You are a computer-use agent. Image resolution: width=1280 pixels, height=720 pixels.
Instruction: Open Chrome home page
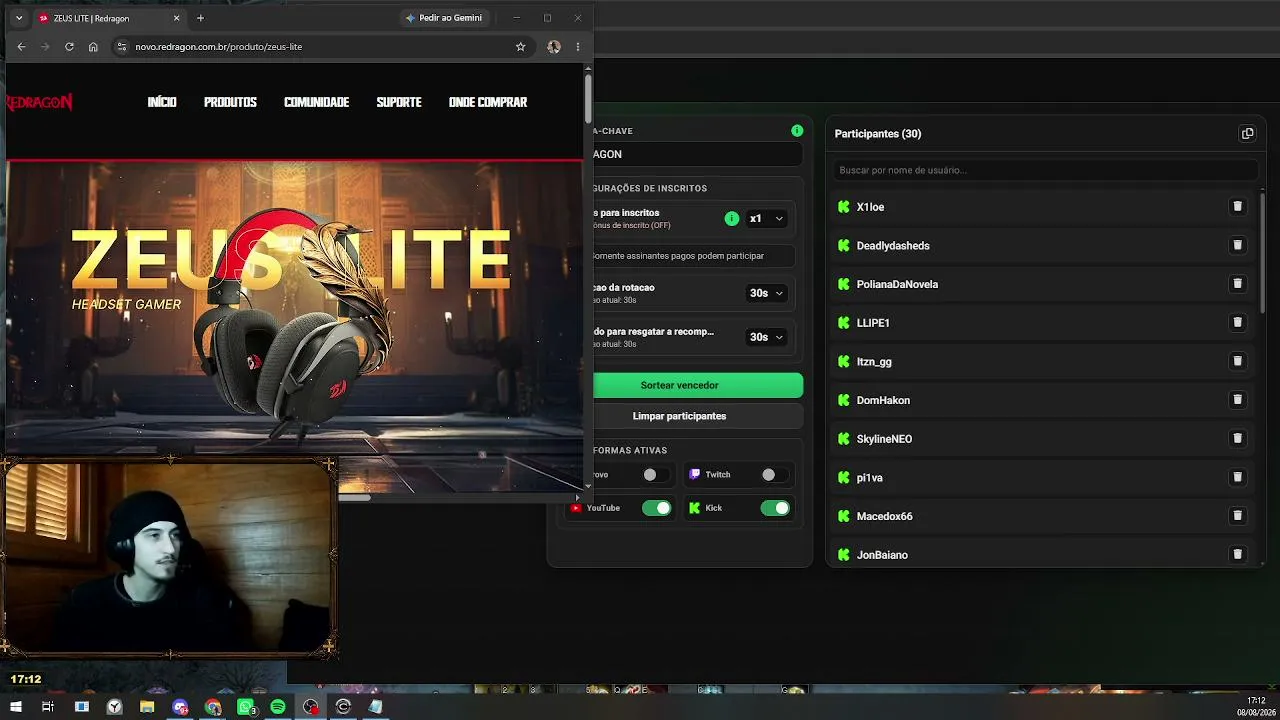93,47
